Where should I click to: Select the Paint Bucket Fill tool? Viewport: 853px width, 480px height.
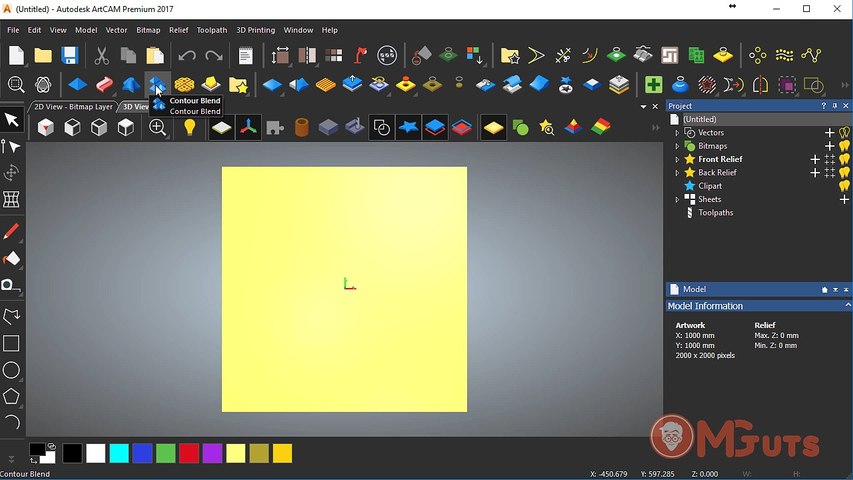pos(11,258)
